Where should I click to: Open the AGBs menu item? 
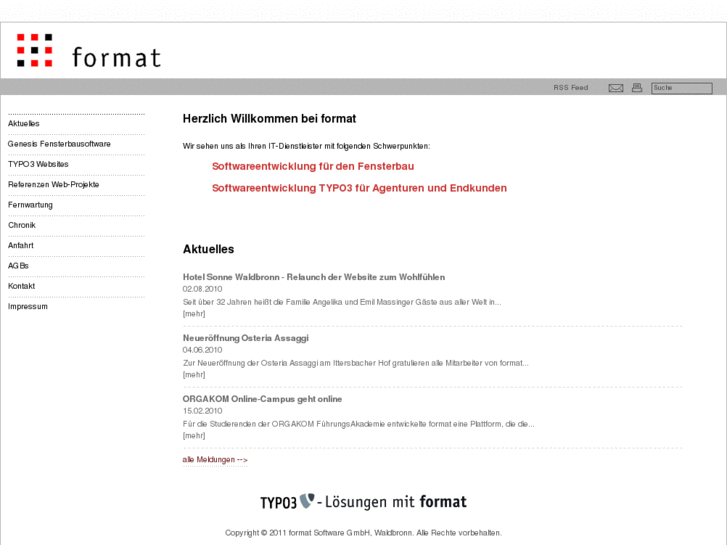click(18, 266)
